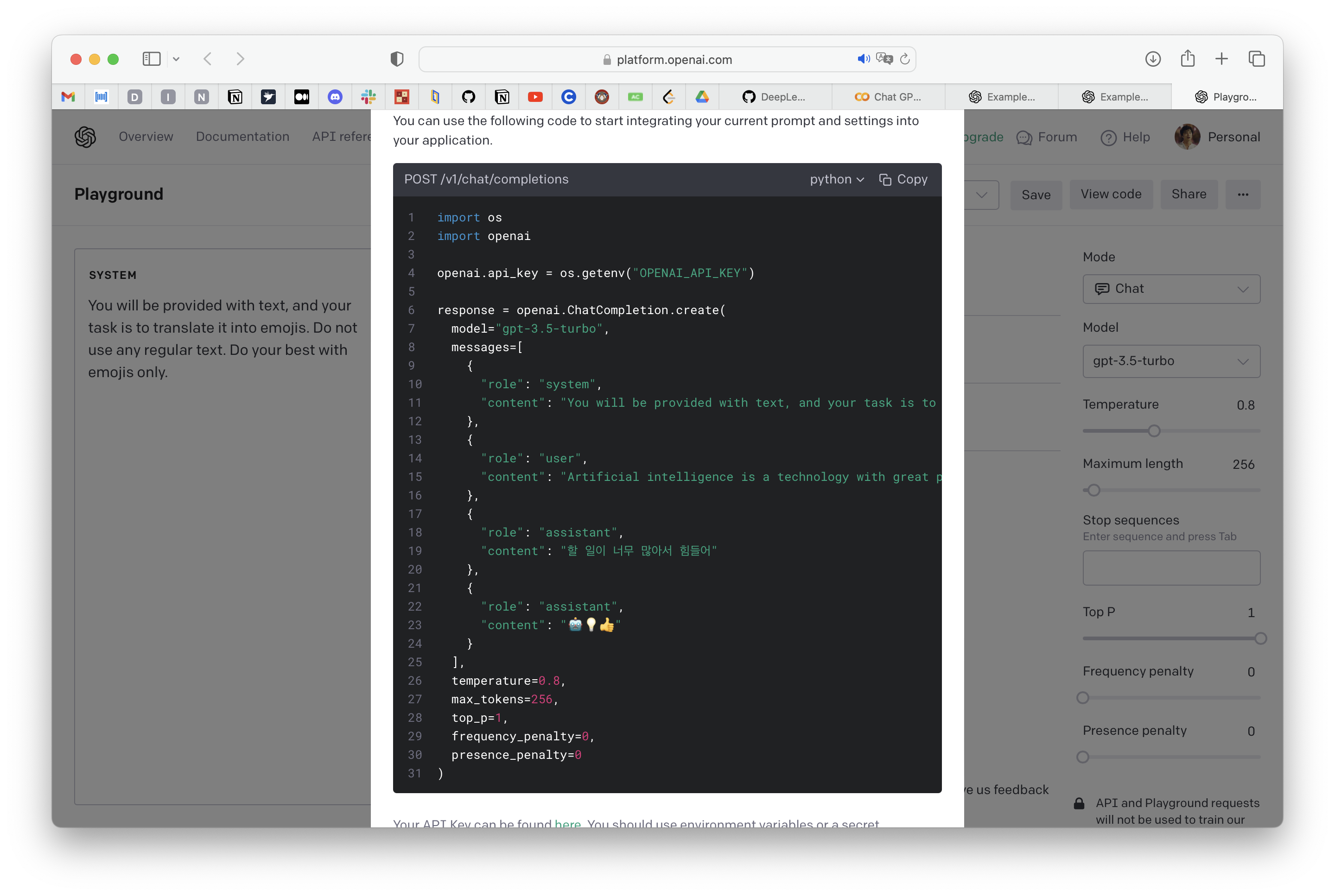Open a new tab with the plus icon
1335x896 pixels.
tap(1221, 59)
